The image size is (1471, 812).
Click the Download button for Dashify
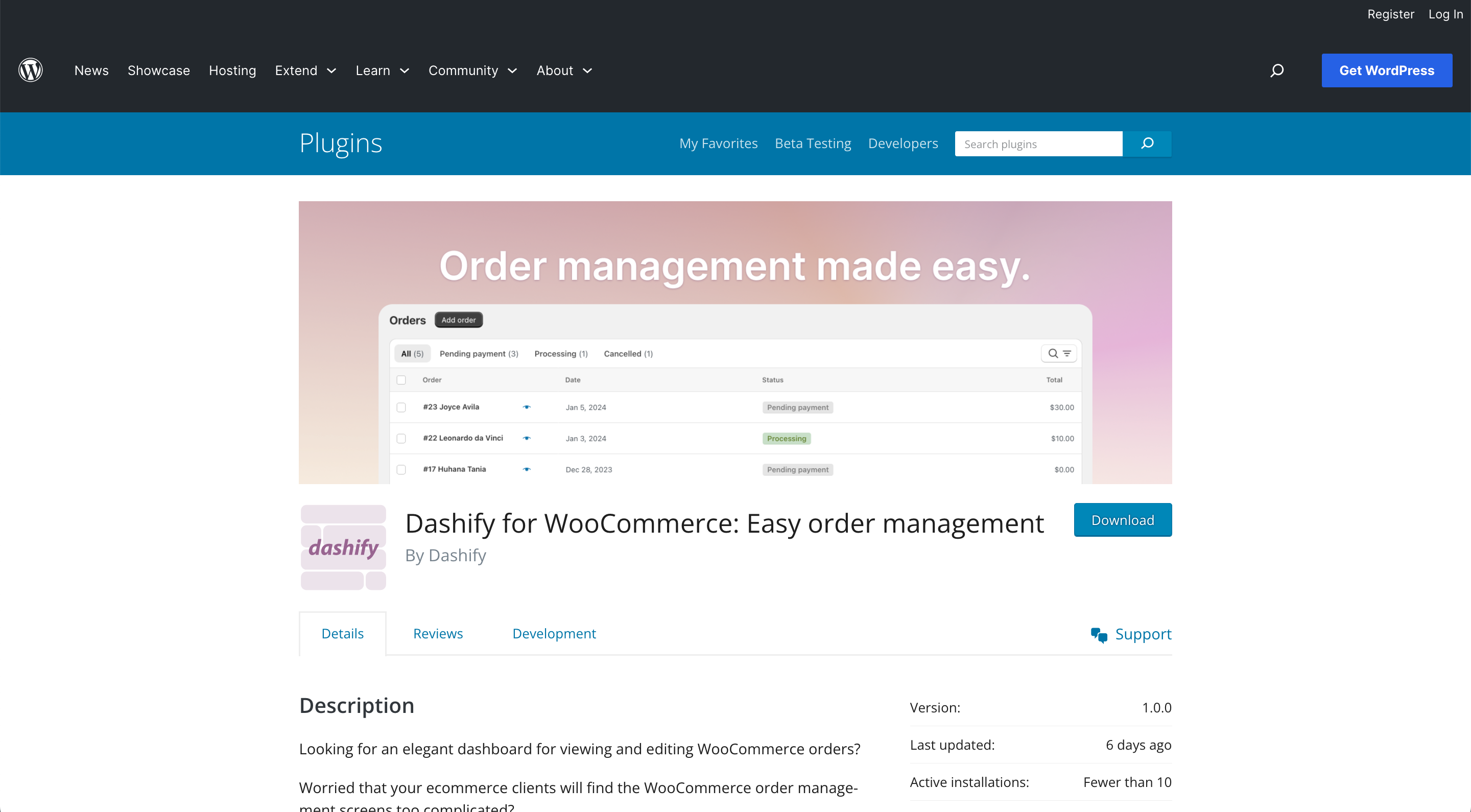(1123, 520)
